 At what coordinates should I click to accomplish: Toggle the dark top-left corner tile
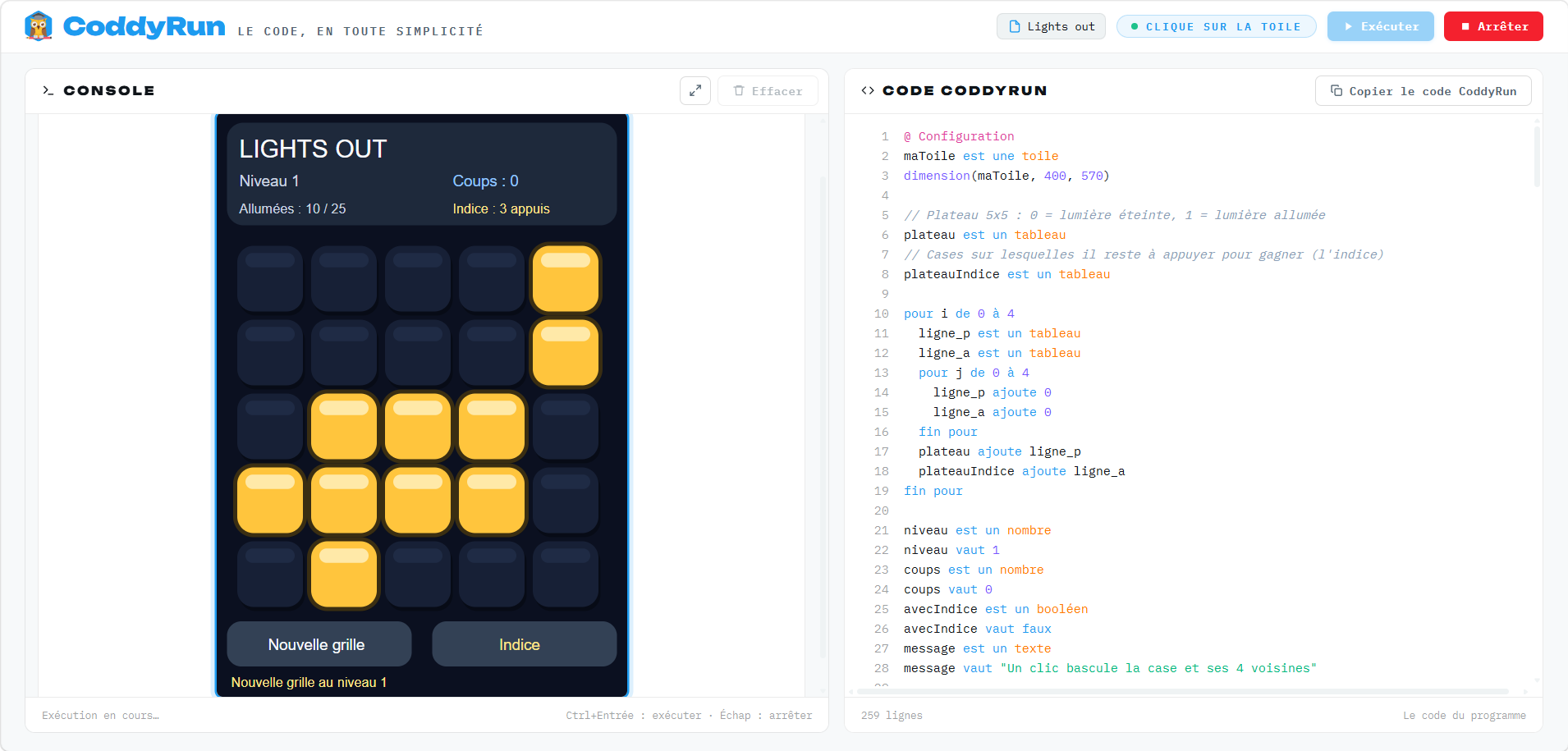tap(270, 279)
